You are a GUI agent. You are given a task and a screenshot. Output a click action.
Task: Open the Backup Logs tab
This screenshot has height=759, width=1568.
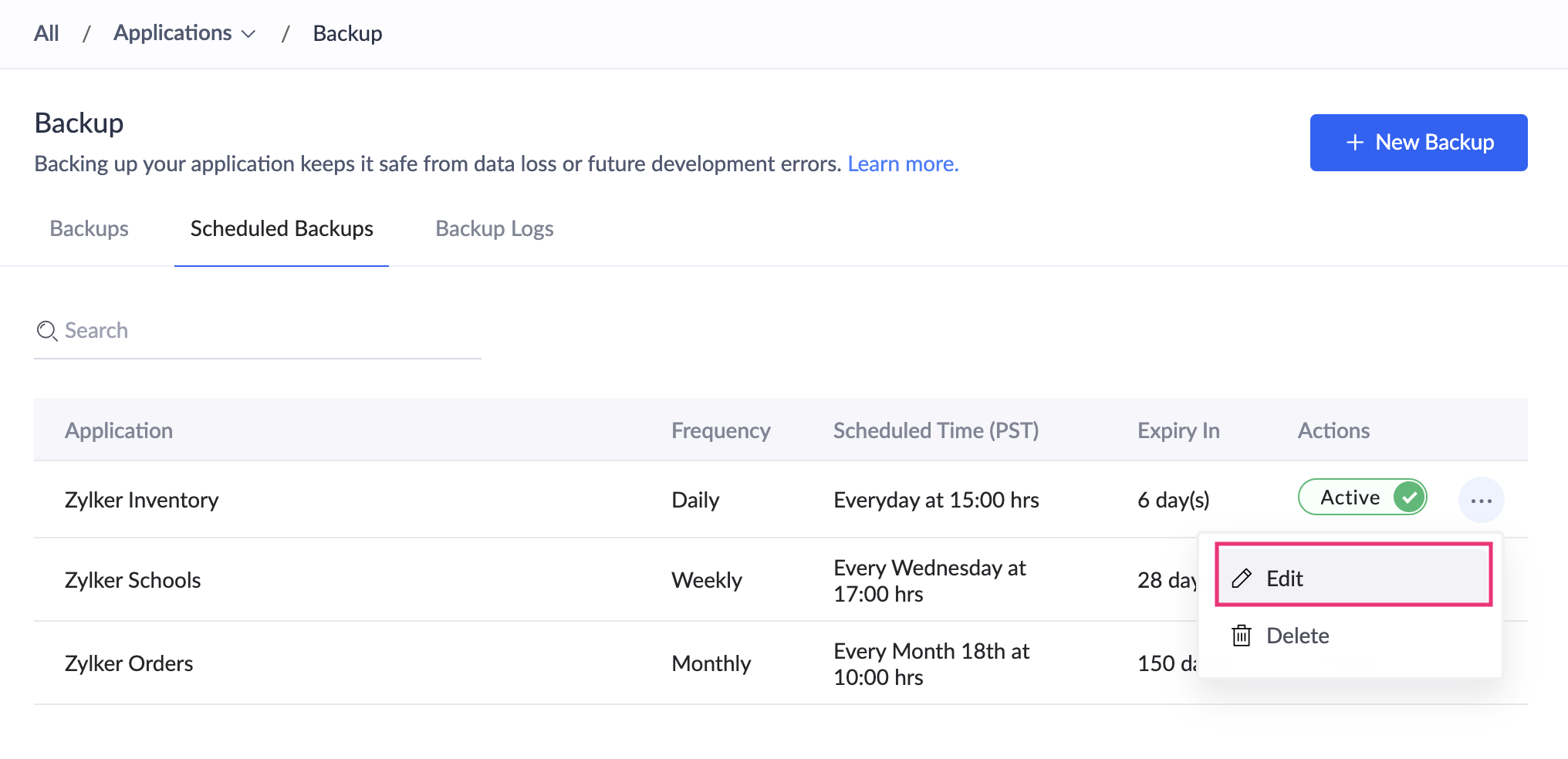click(x=494, y=228)
